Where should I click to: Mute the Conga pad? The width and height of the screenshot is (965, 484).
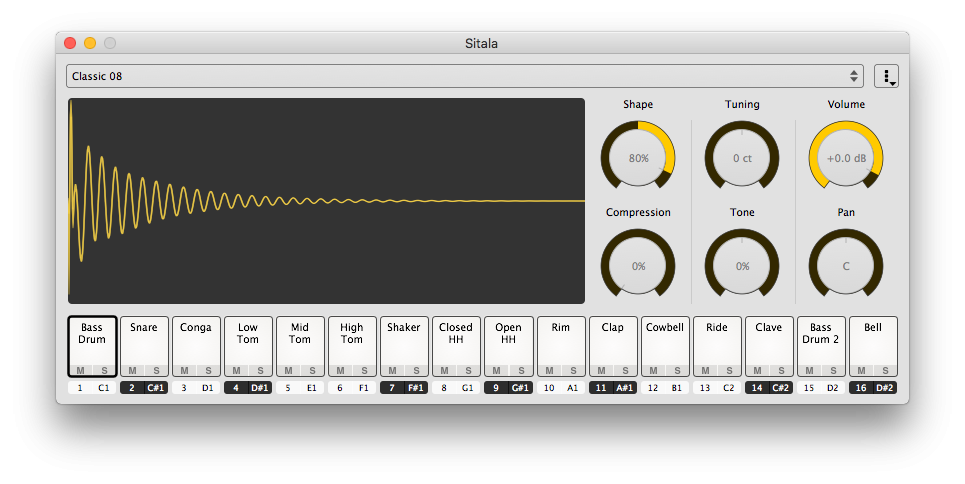click(x=184, y=370)
